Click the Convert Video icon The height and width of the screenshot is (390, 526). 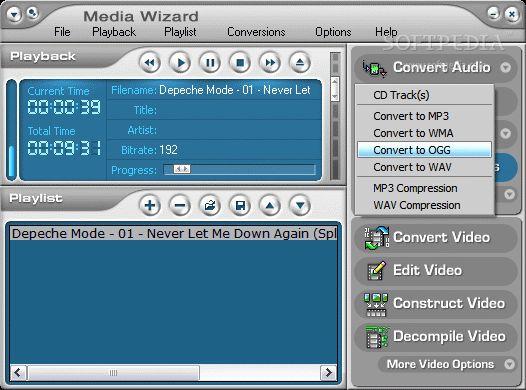pos(377,238)
